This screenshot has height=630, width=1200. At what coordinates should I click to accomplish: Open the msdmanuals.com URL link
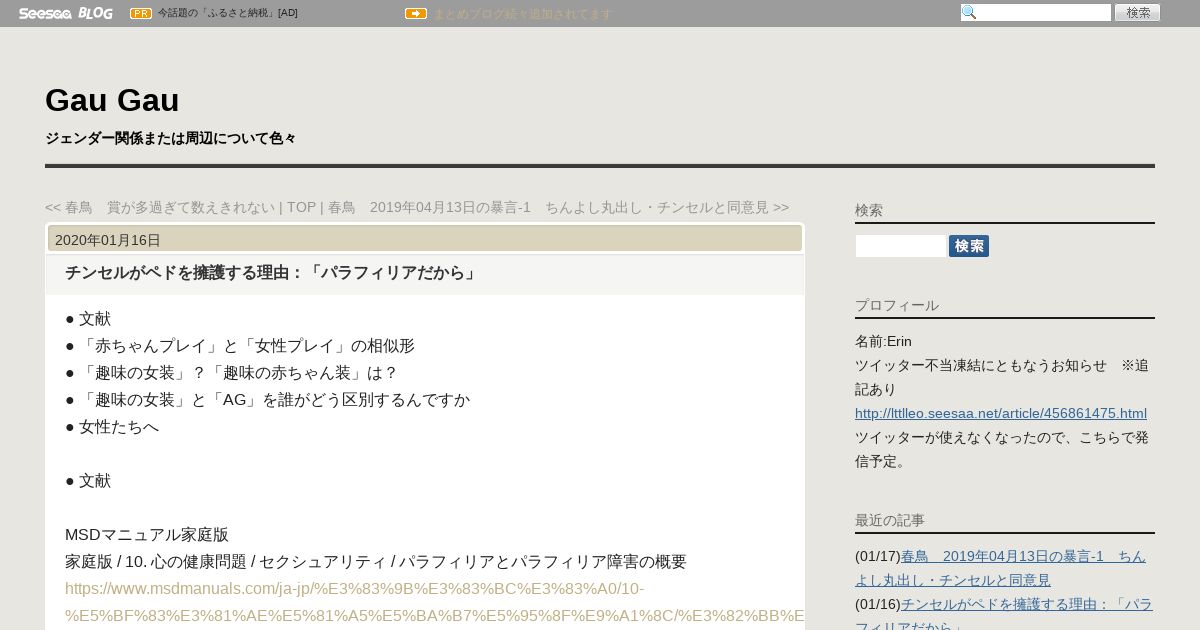click(x=434, y=602)
